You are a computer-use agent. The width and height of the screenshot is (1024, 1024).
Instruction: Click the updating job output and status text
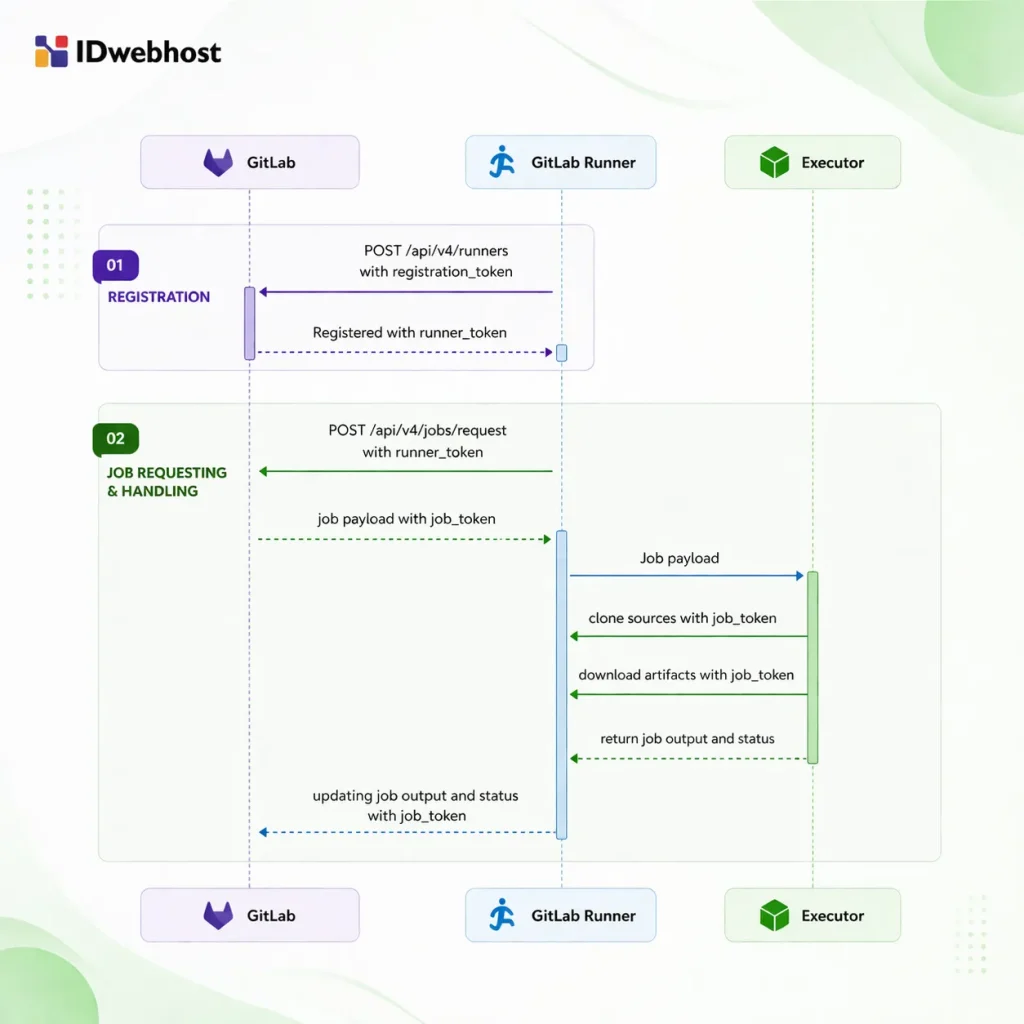[x=415, y=806]
